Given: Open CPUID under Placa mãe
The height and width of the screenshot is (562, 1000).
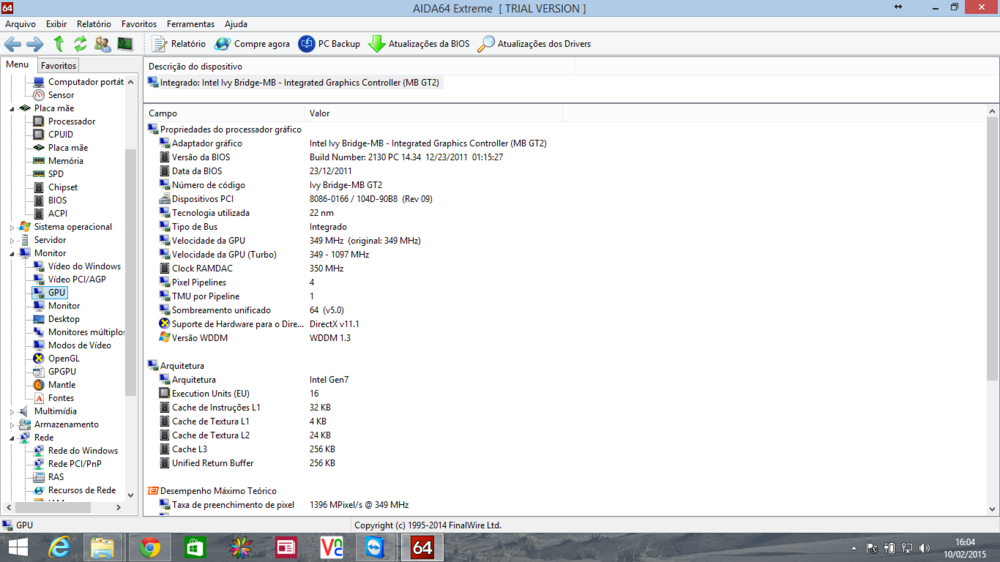Looking at the screenshot, I should pyautogui.click(x=60, y=134).
